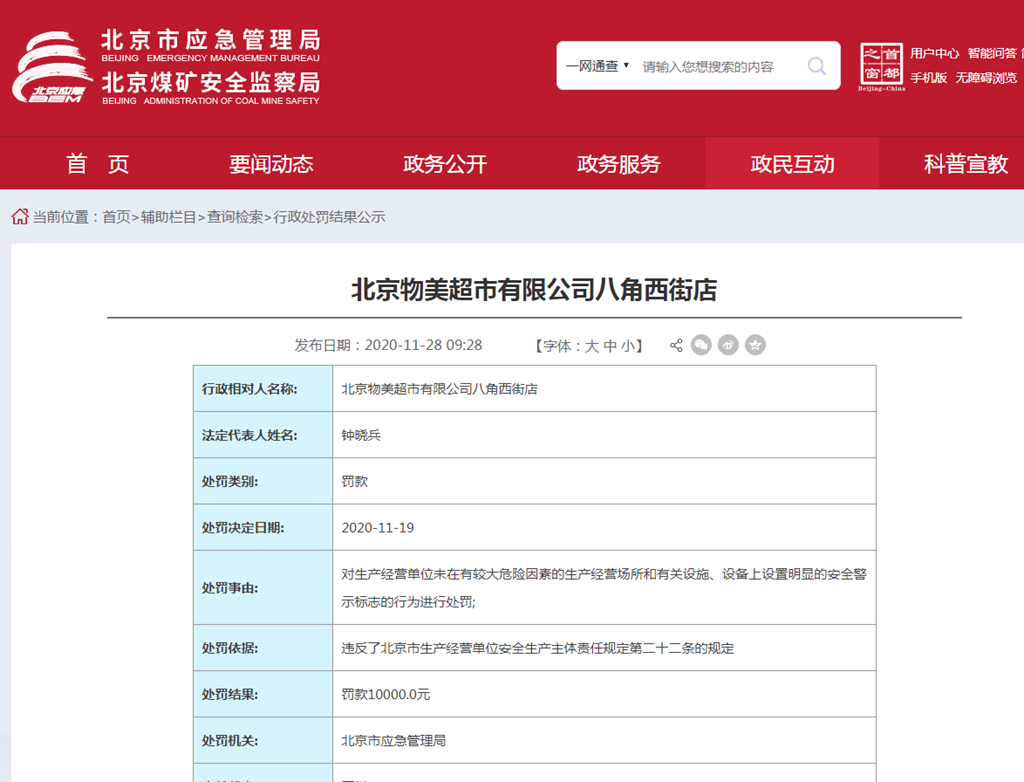Image resolution: width=1024 pixels, height=782 pixels.
Task: Click the 处罚依据 label cell
Action: pos(263,648)
